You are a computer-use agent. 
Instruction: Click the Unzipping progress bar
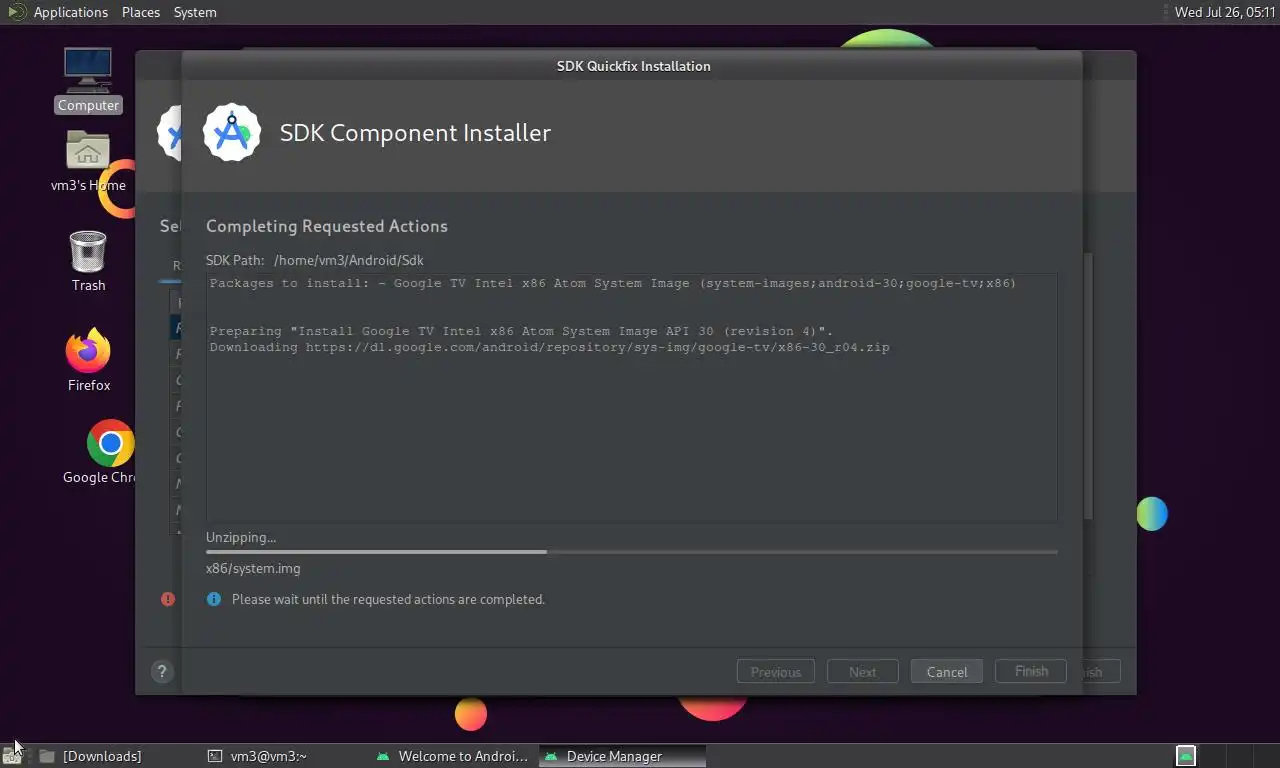(631, 551)
